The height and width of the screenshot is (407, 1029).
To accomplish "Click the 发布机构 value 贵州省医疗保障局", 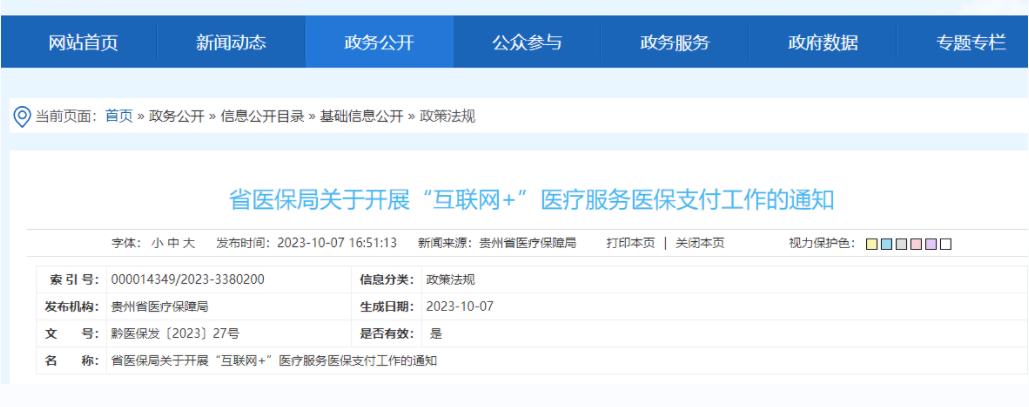I will (x=159, y=307).
